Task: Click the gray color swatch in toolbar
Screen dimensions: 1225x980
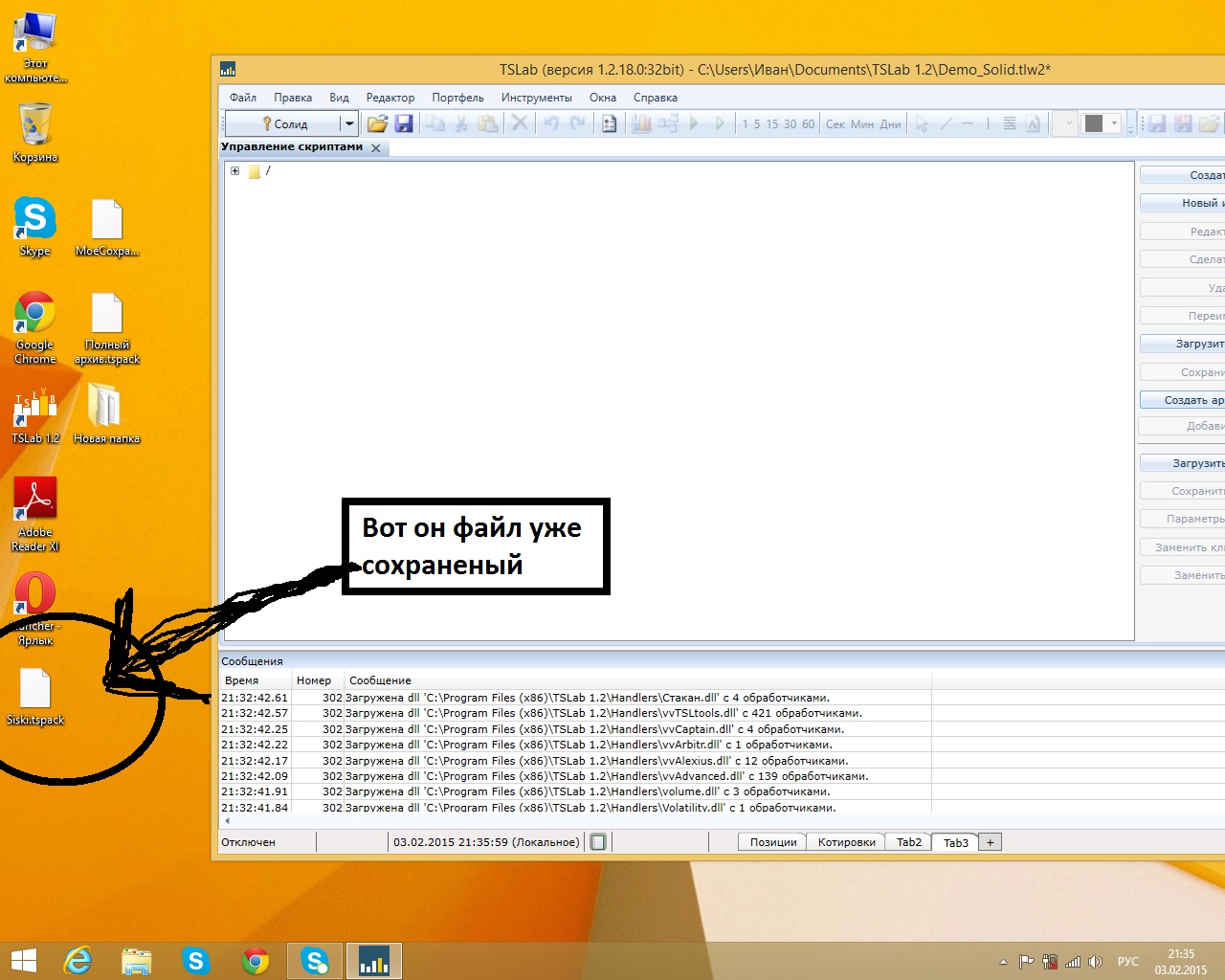Action: (x=1094, y=123)
